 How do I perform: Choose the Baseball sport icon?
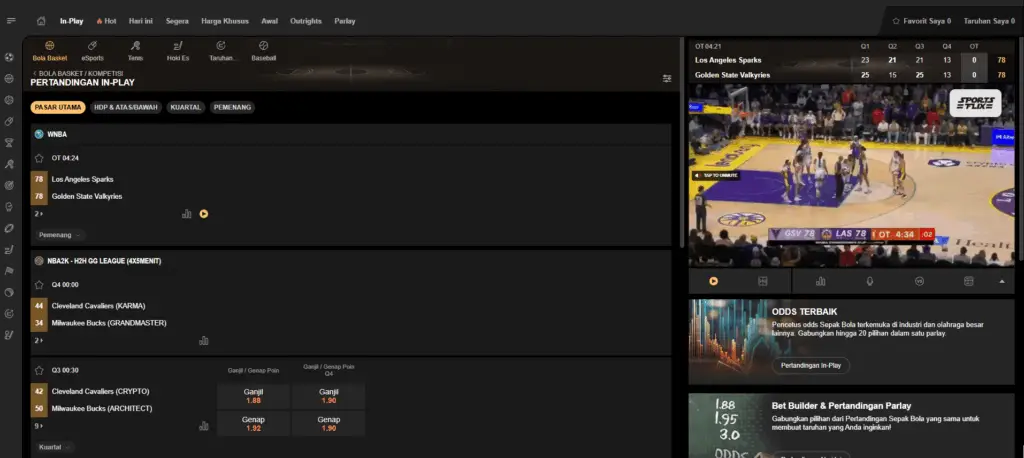coord(263,50)
